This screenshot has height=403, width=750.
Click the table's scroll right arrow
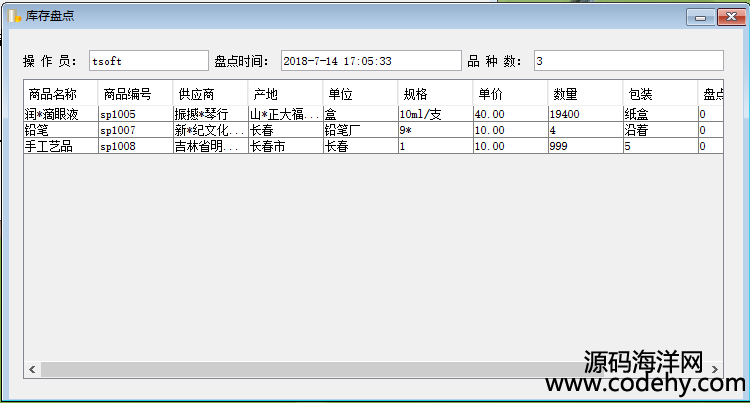(x=715, y=369)
